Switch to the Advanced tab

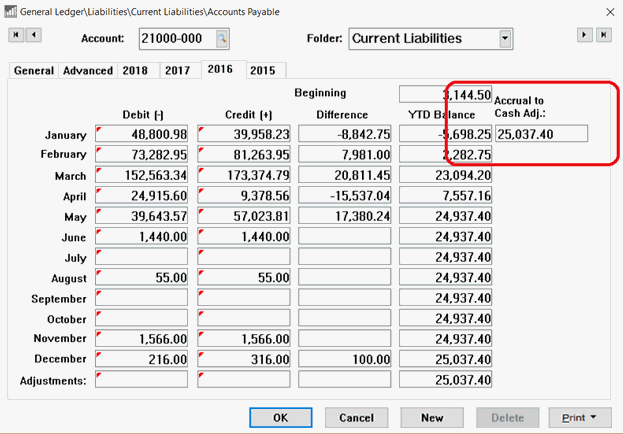[88, 70]
